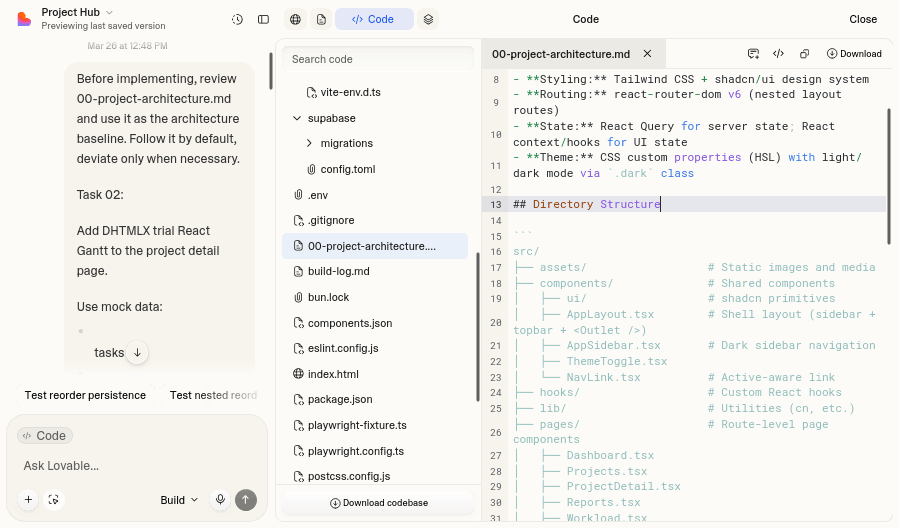The height and width of the screenshot is (528, 900).
Task: Click line 13 Directory Structure heading
Action: pos(587,204)
